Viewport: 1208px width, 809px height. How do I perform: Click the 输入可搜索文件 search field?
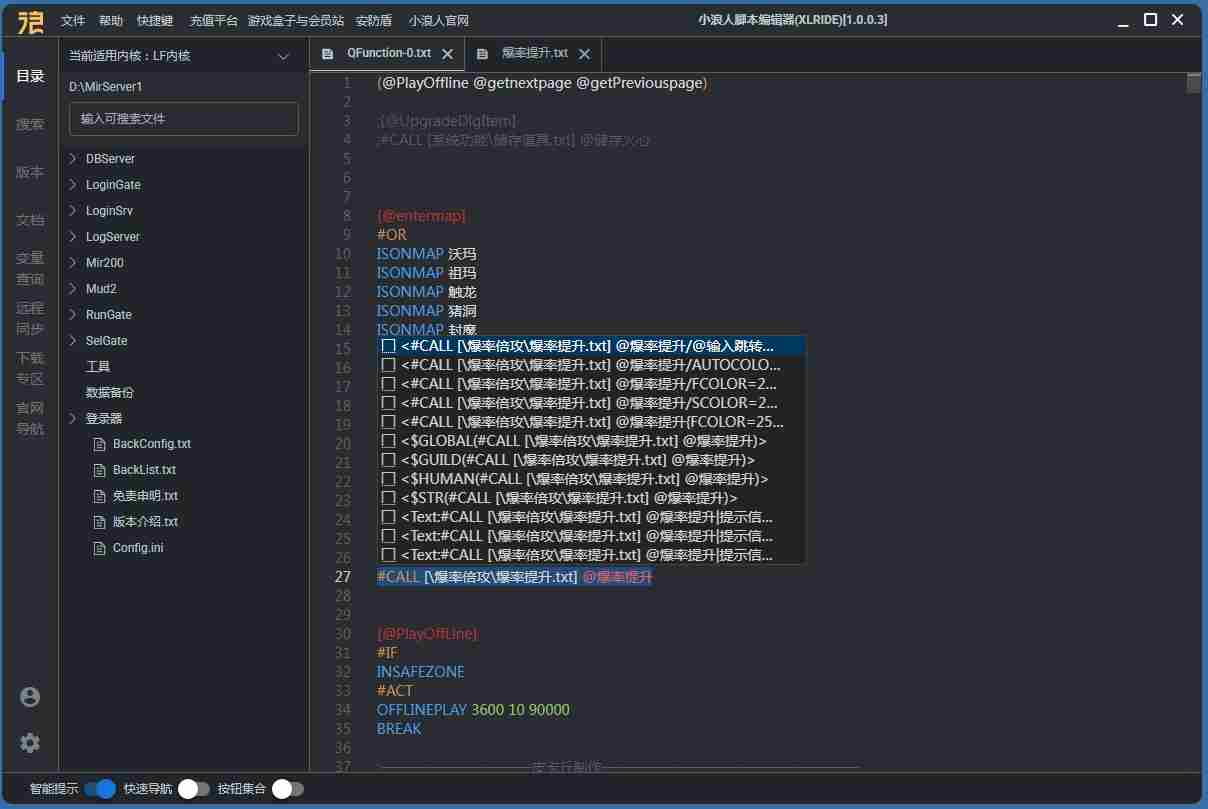coord(184,119)
